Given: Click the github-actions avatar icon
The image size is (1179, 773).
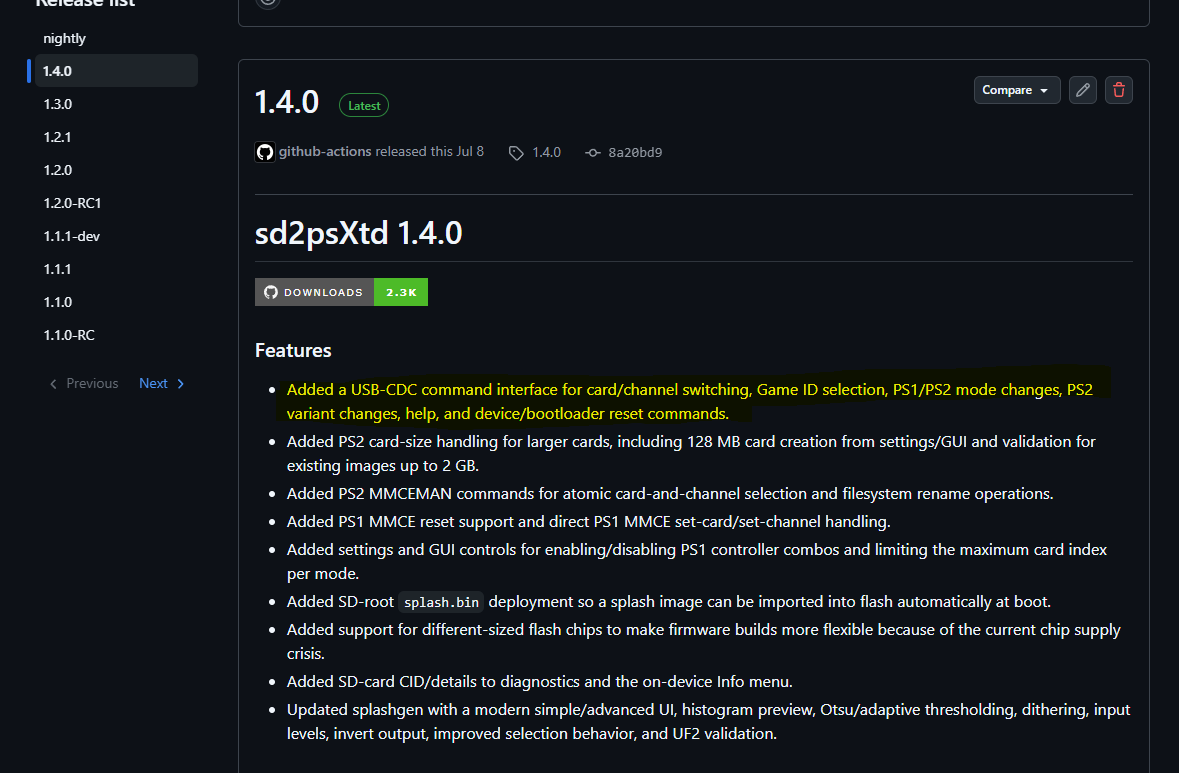Looking at the screenshot, I should [265, 152].
